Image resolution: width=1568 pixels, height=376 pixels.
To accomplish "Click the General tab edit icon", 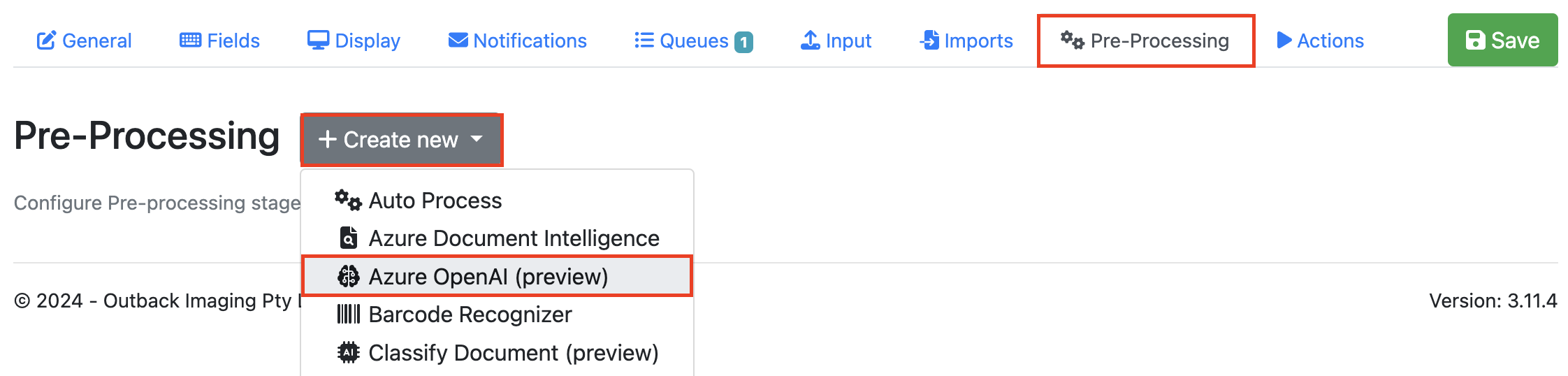I will (x=46, y=41).
